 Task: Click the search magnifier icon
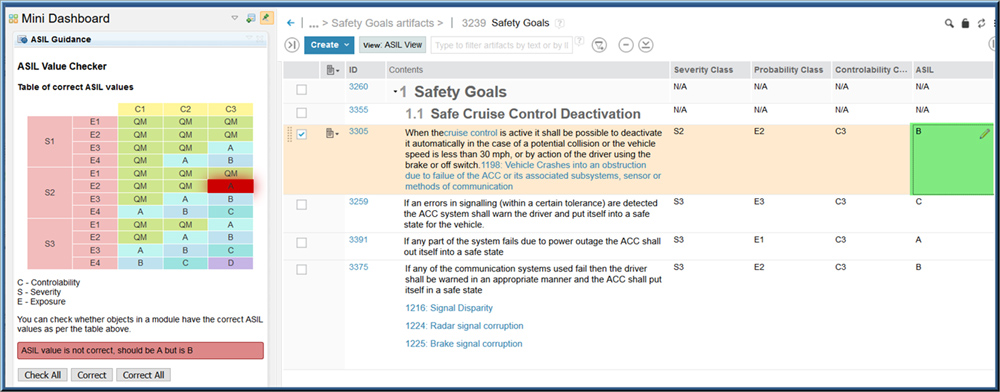pyautogui.click(x=950, y=24)
